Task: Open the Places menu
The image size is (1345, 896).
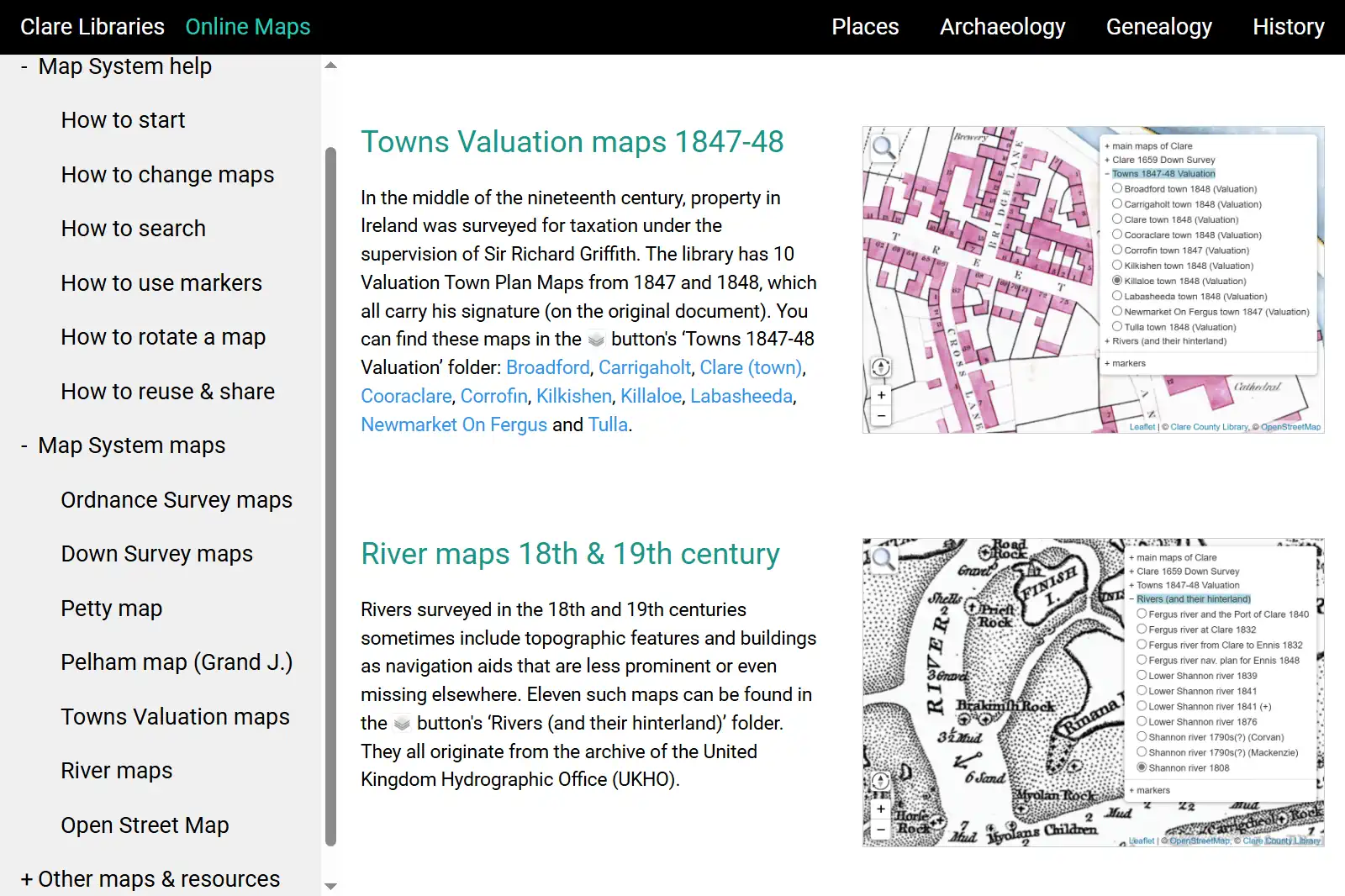Action: 865,27
